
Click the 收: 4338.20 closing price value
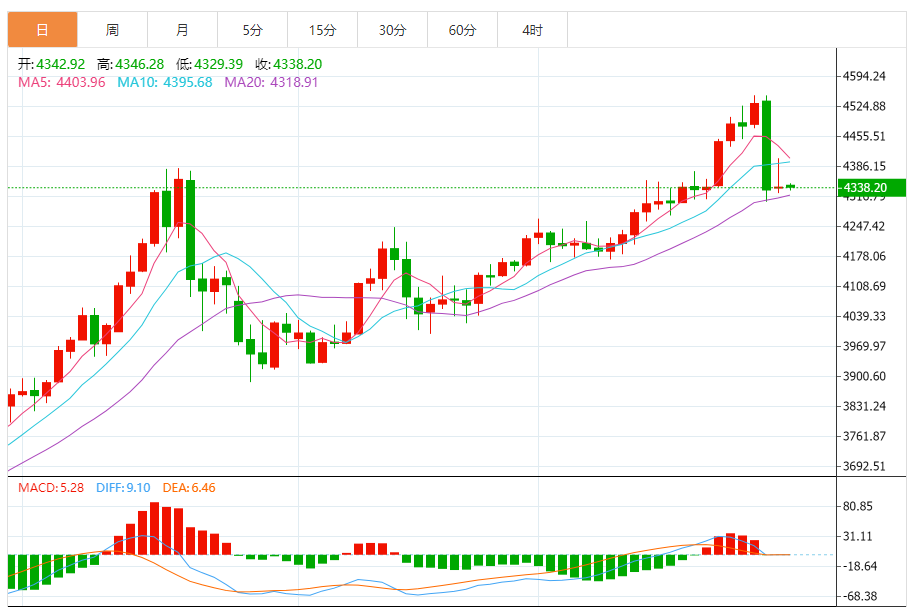tap(288, 64)
